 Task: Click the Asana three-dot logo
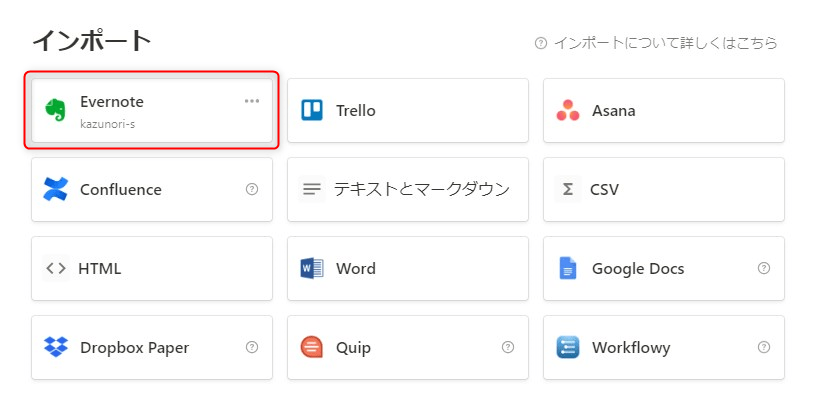coord(568,110)
